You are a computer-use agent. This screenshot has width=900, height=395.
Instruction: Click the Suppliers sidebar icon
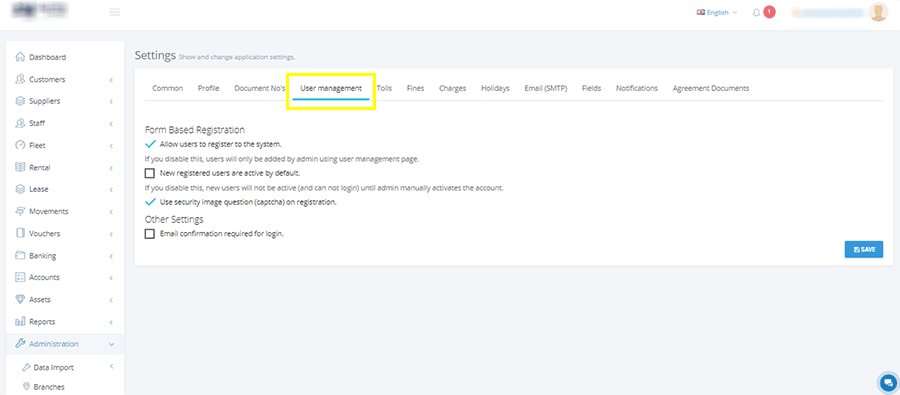pos(20,101)
